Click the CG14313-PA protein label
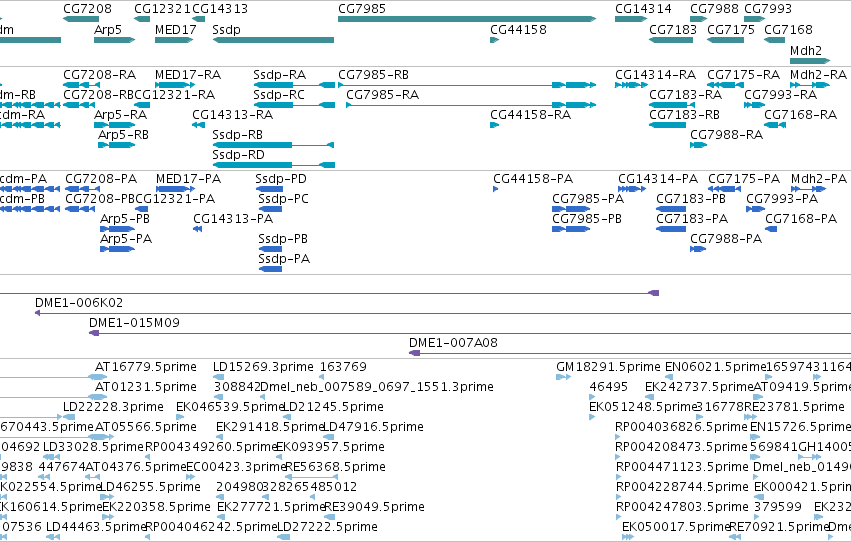Viewport: 851px width, 542px height. (233, 219)
